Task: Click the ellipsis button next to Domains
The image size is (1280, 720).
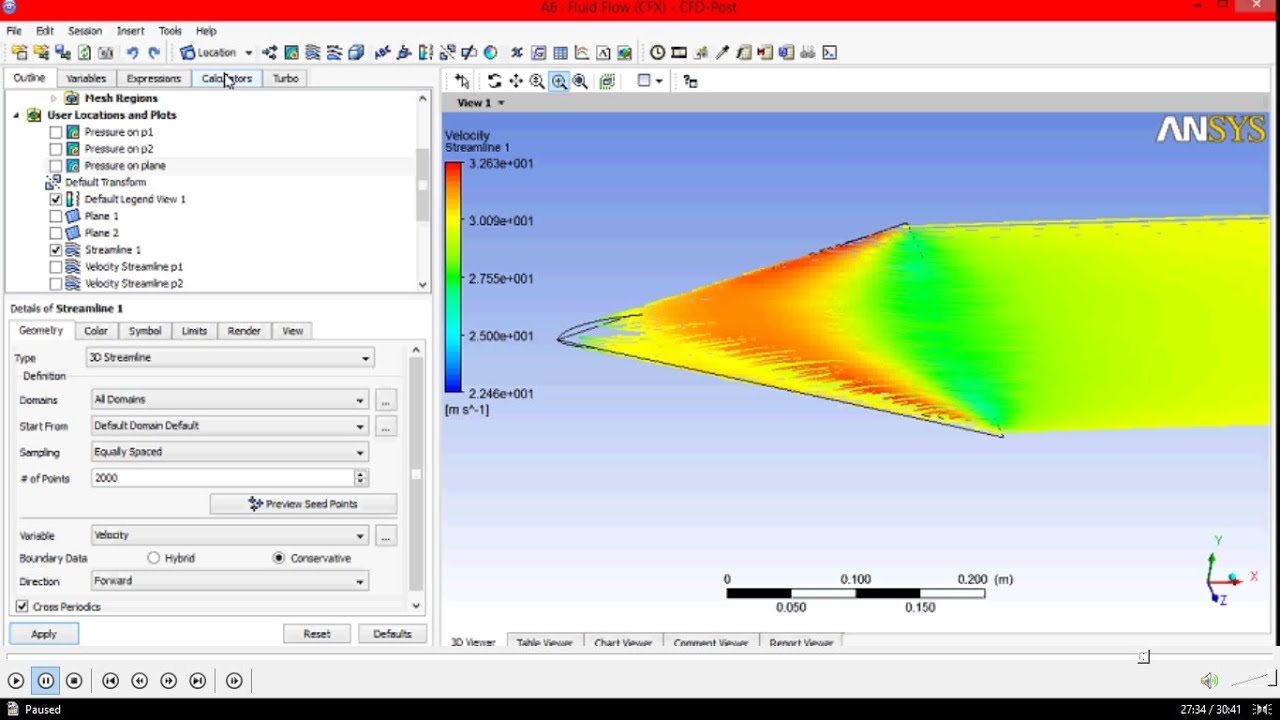Action: click(385, 401)
